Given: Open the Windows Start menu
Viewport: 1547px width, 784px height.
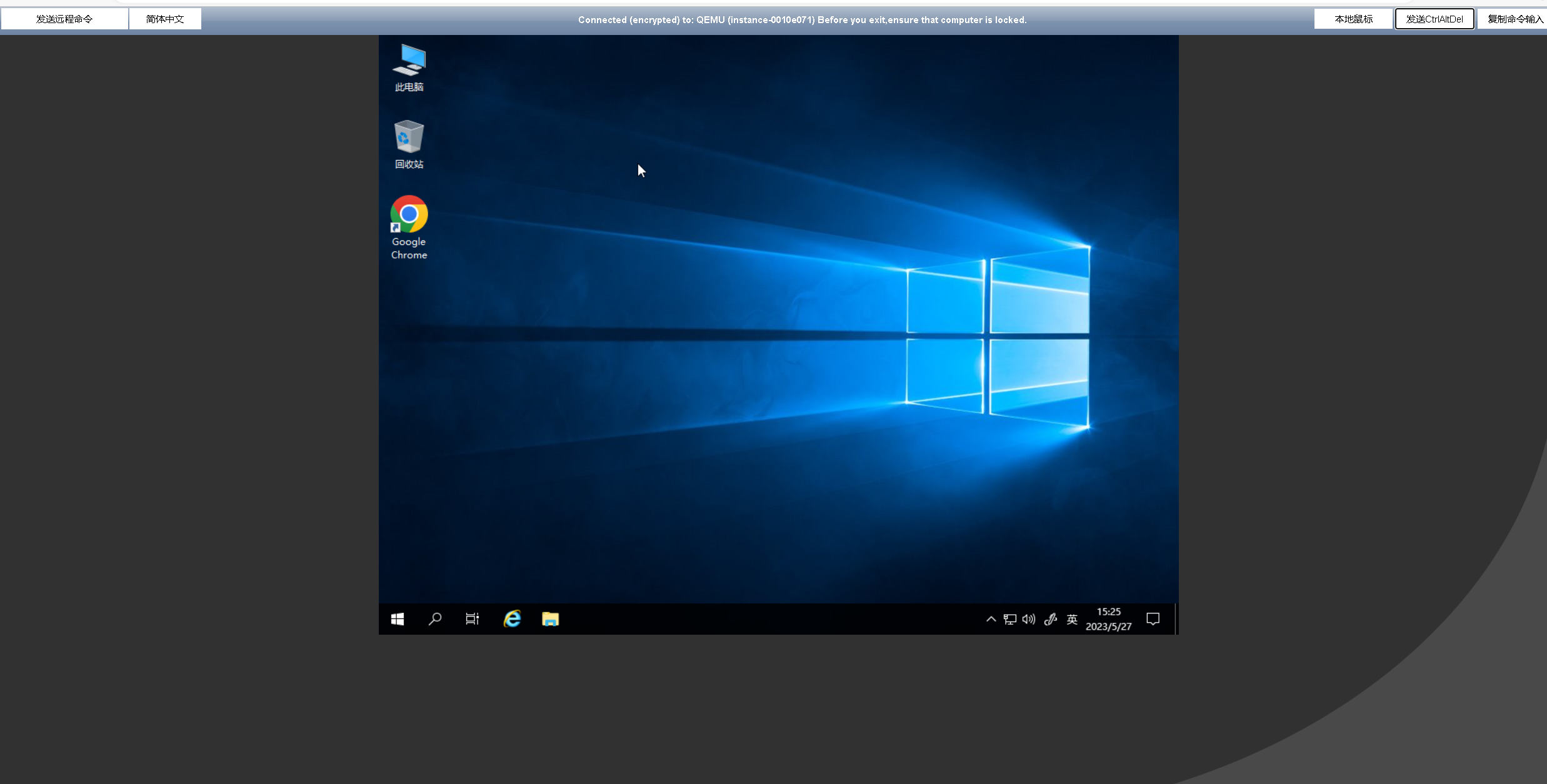Looking at the screenshot, I should point(398,619).
